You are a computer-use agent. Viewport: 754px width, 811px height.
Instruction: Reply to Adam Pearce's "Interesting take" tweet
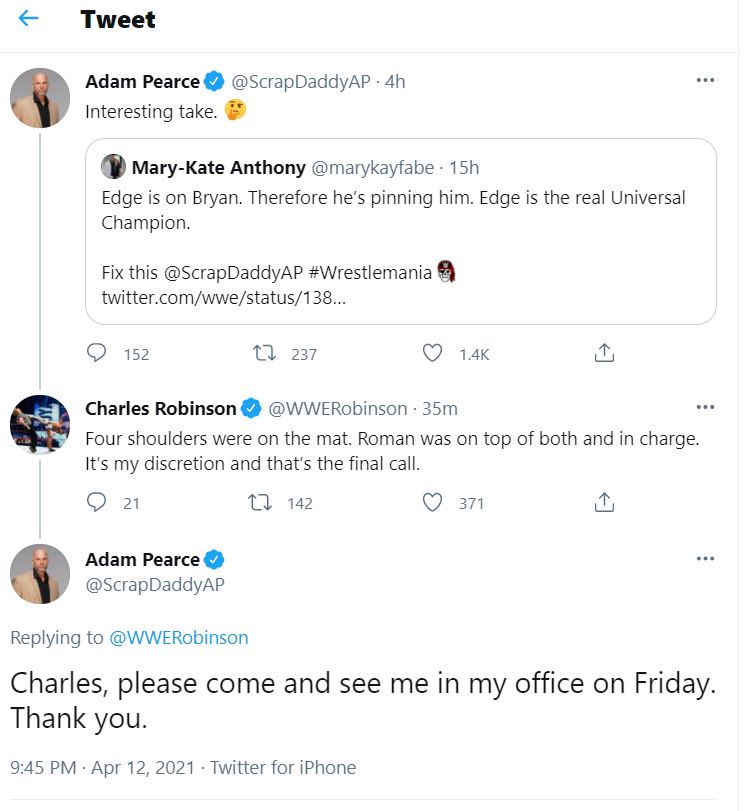click(97, 353)
